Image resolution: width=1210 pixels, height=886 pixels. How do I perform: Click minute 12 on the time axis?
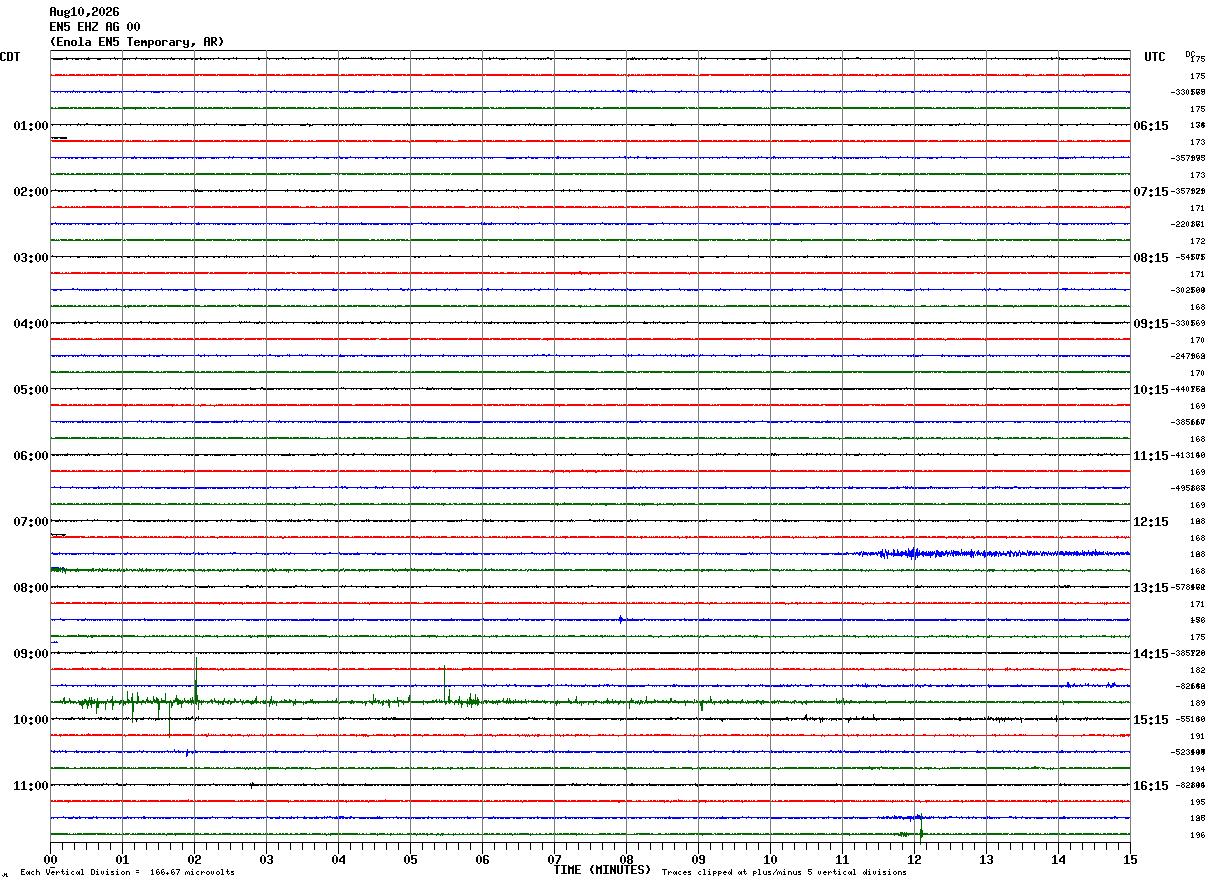click(915, 859)
